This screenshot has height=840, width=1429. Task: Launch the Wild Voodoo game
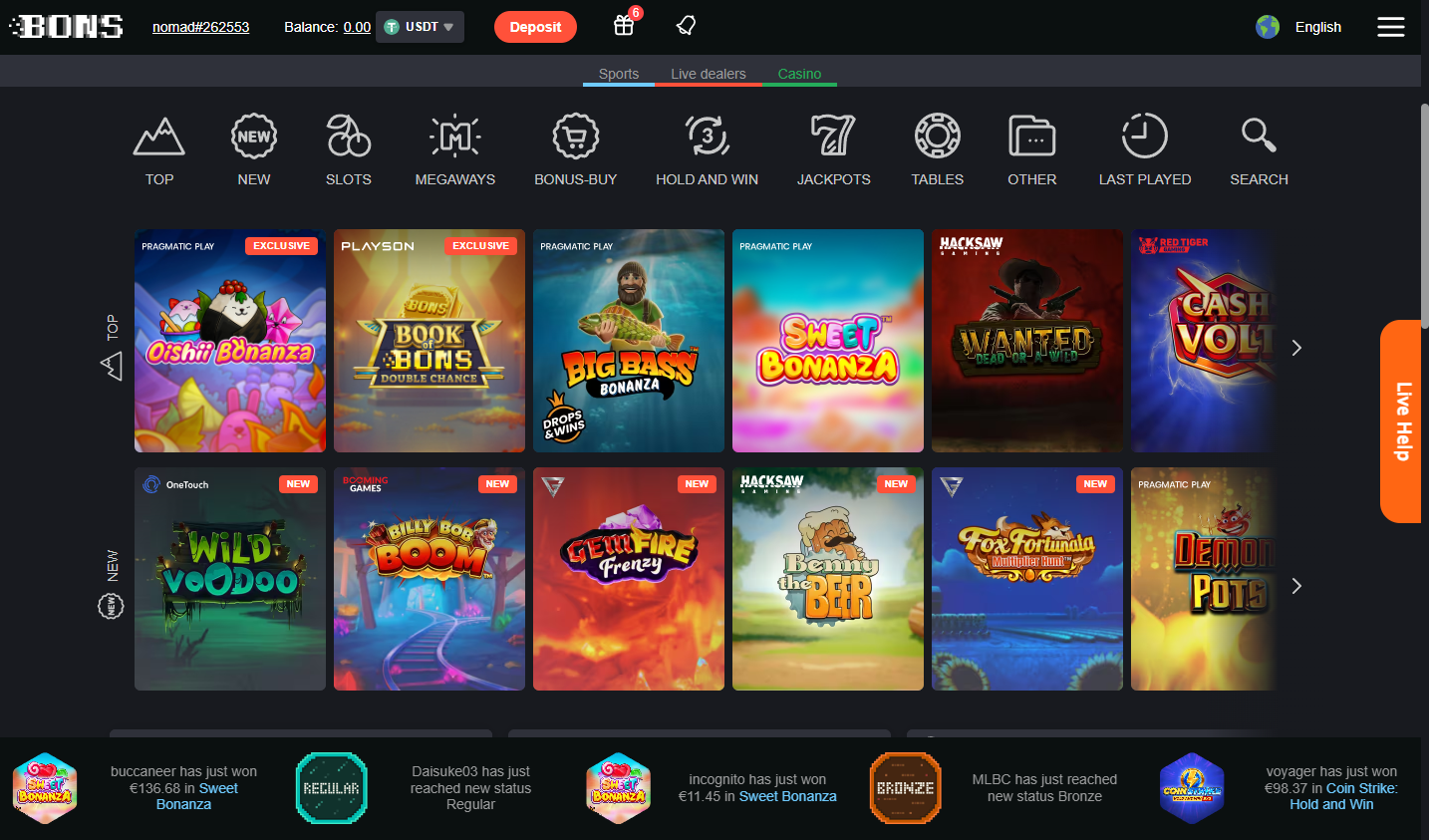[x=230, y=579]
